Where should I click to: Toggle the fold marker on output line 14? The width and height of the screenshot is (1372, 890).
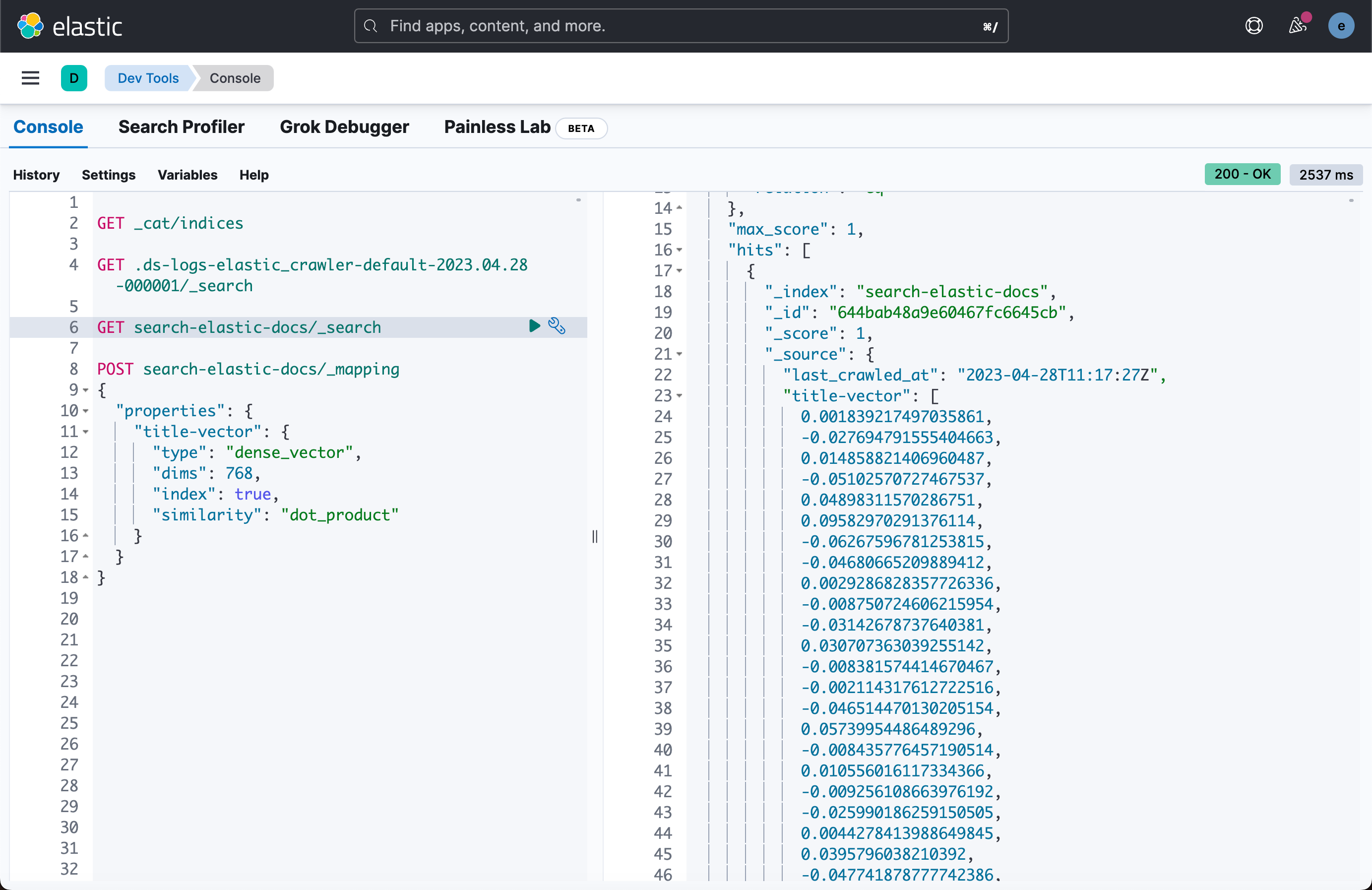coord(680,208)
